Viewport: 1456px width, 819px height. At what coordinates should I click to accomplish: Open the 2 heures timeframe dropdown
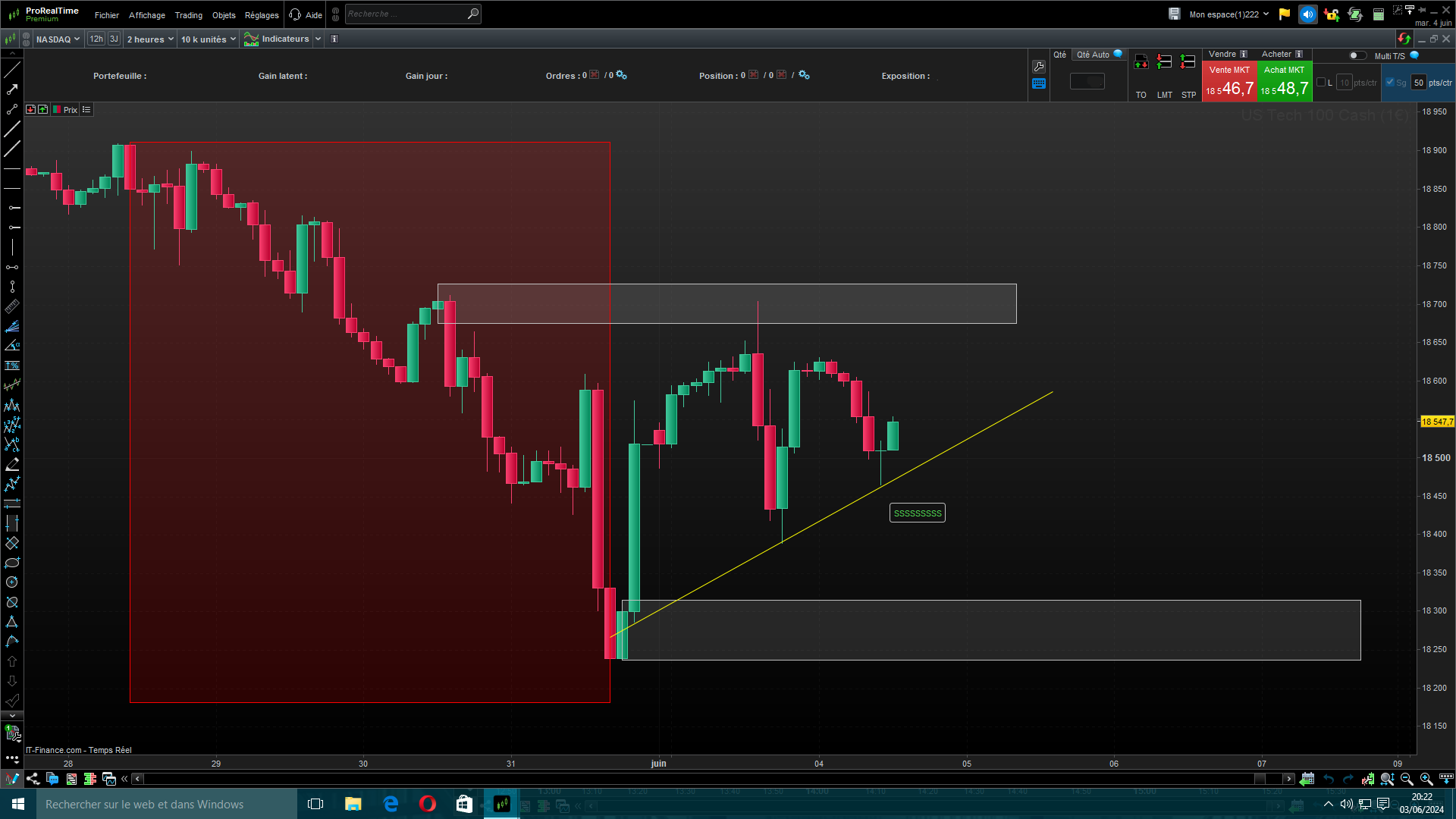(150, 39)
